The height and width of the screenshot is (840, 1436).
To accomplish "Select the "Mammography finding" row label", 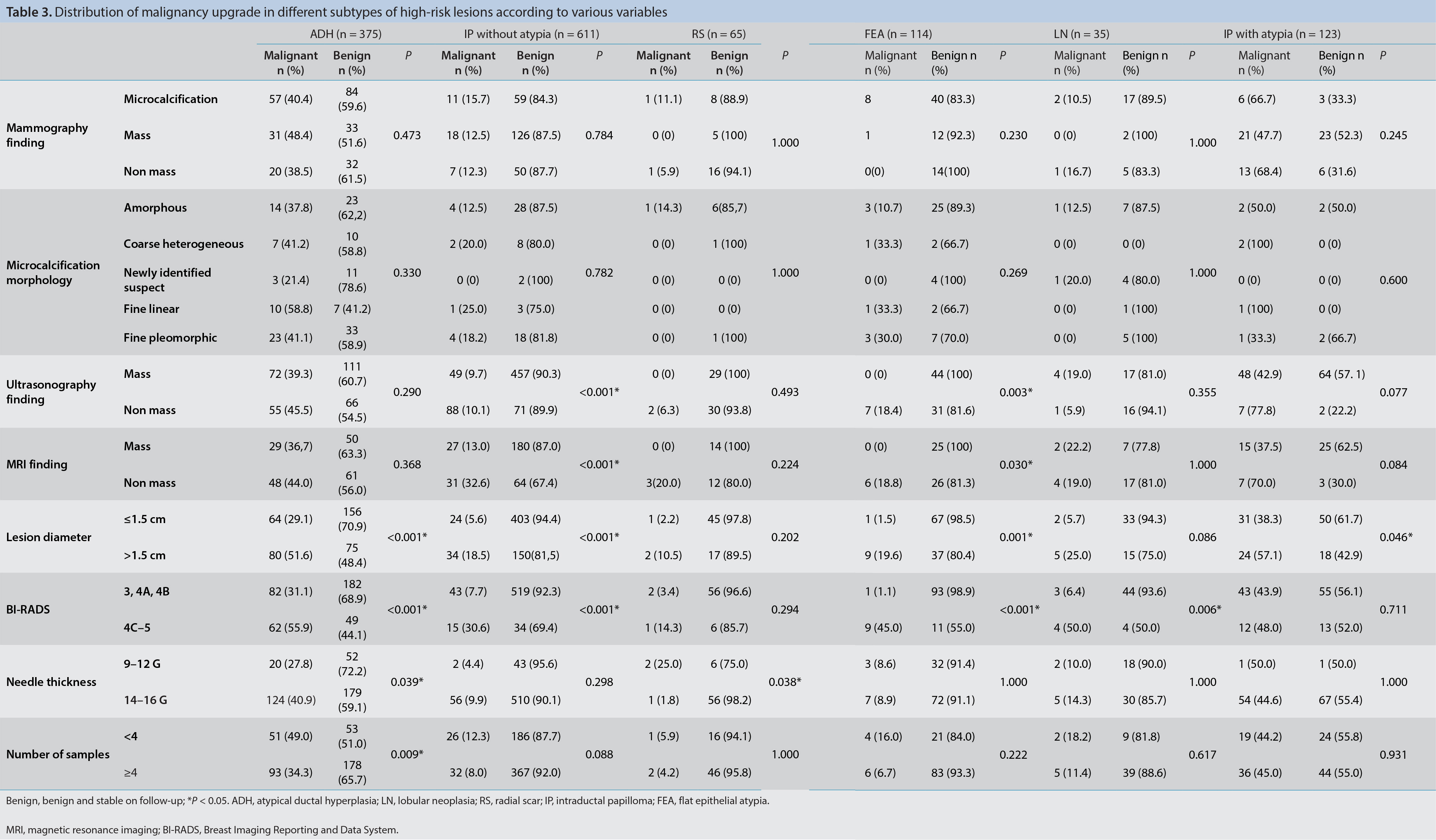I will (x=47, y=135).
